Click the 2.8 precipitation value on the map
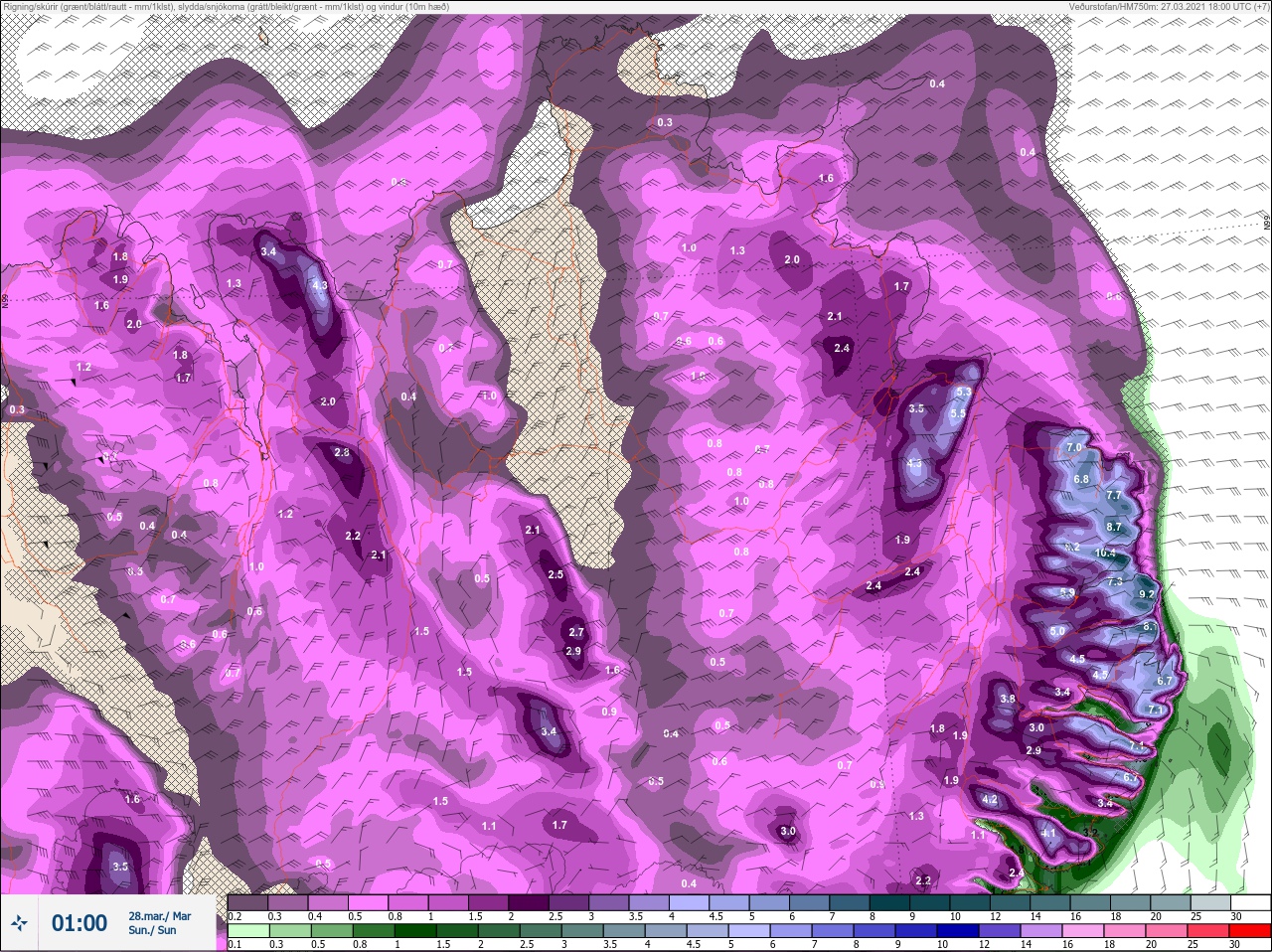 (x=342, y=452)
